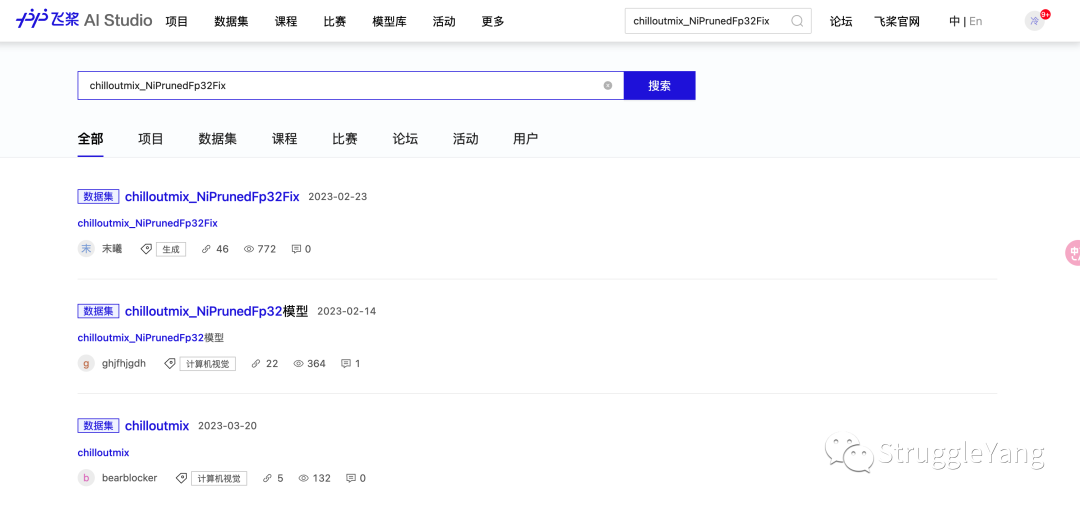Viewport: 1080px width, 505px height.
Task: Click date 2023-03-20
Action: click(x=227, y=425)
